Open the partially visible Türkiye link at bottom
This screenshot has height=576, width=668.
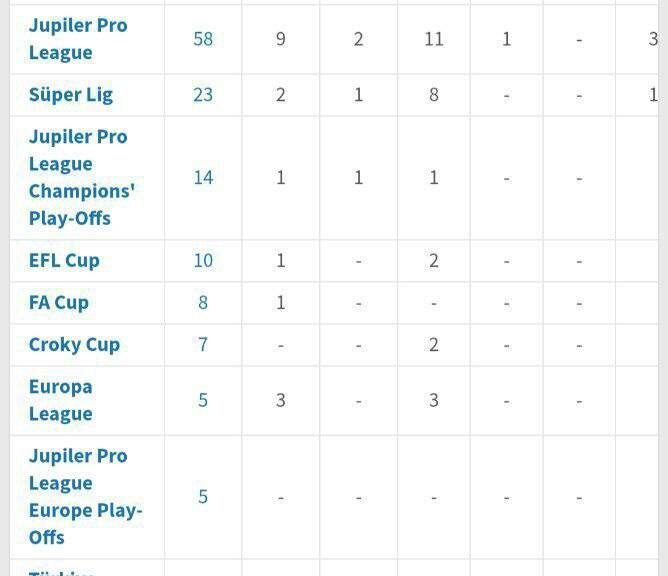pyautogui.click(x=61, y=573)
